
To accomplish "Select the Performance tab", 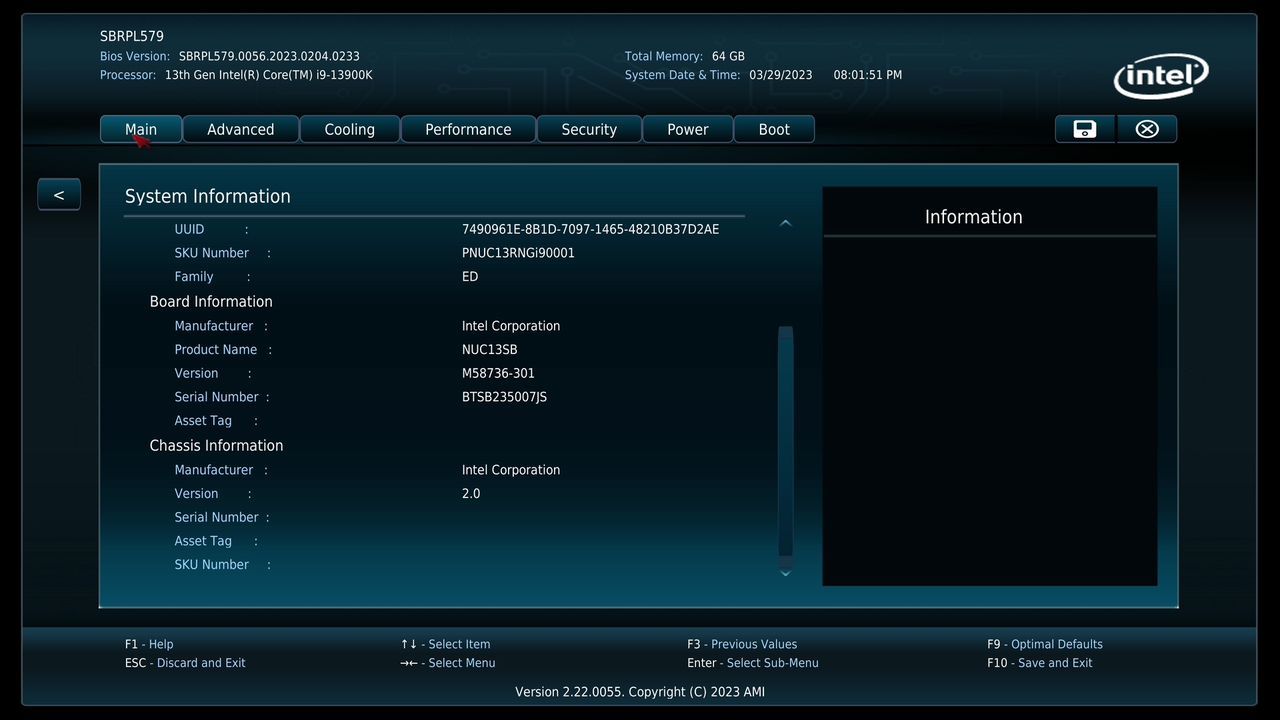I will 467,128.
